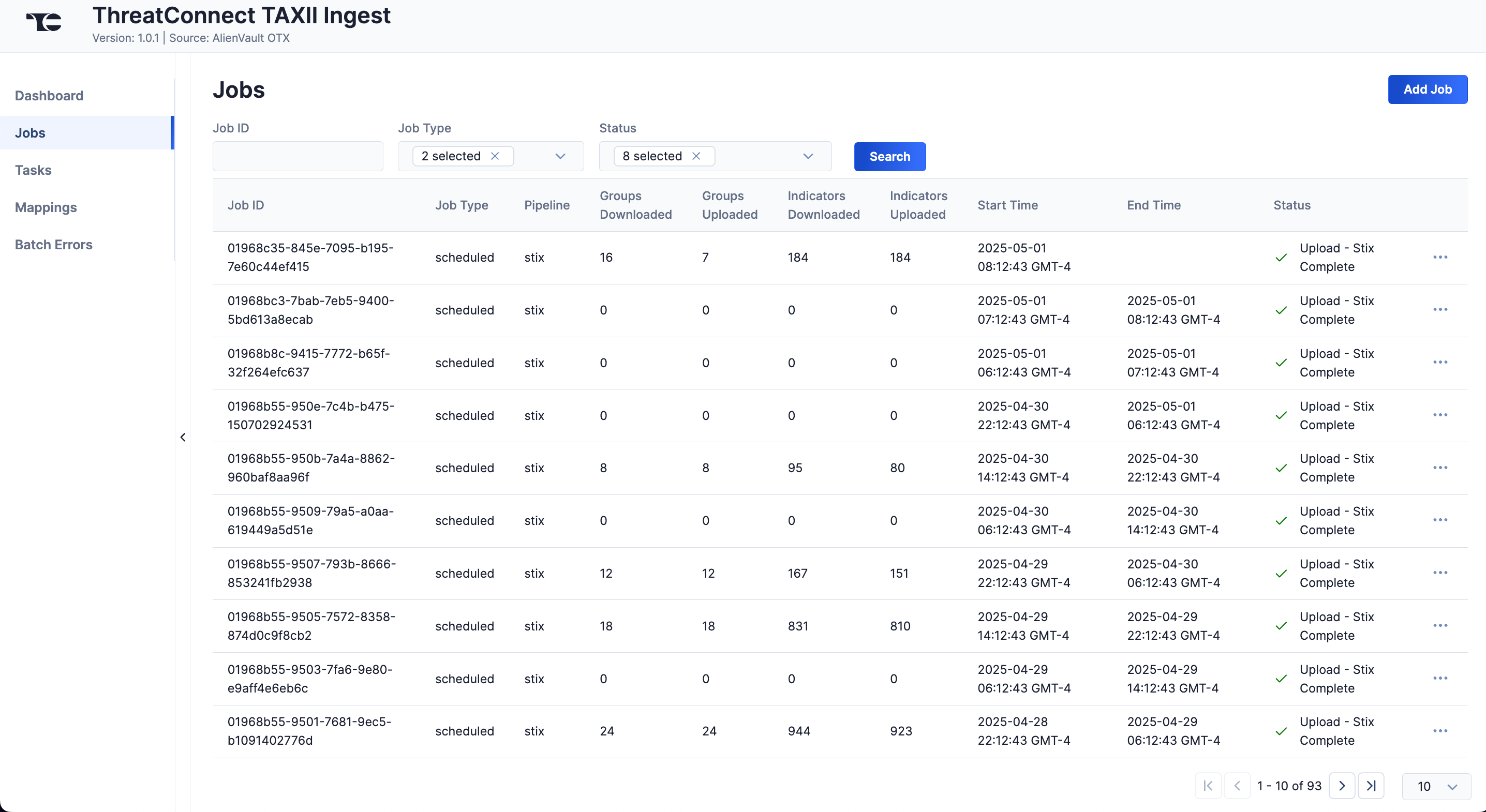Screen dimensions: 1486x812
Task: Click the Groups Uploaded column header
Action: (x=730, y=205)
